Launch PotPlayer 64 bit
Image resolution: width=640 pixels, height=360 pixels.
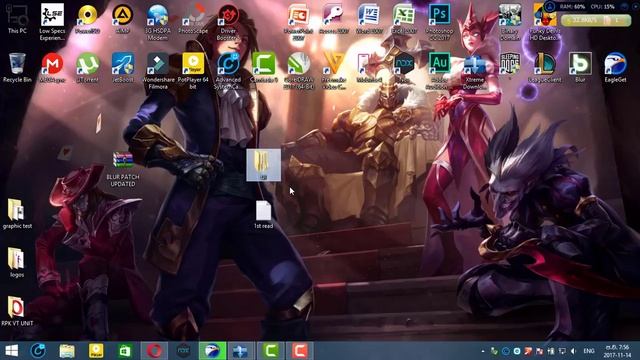[193, 70]
